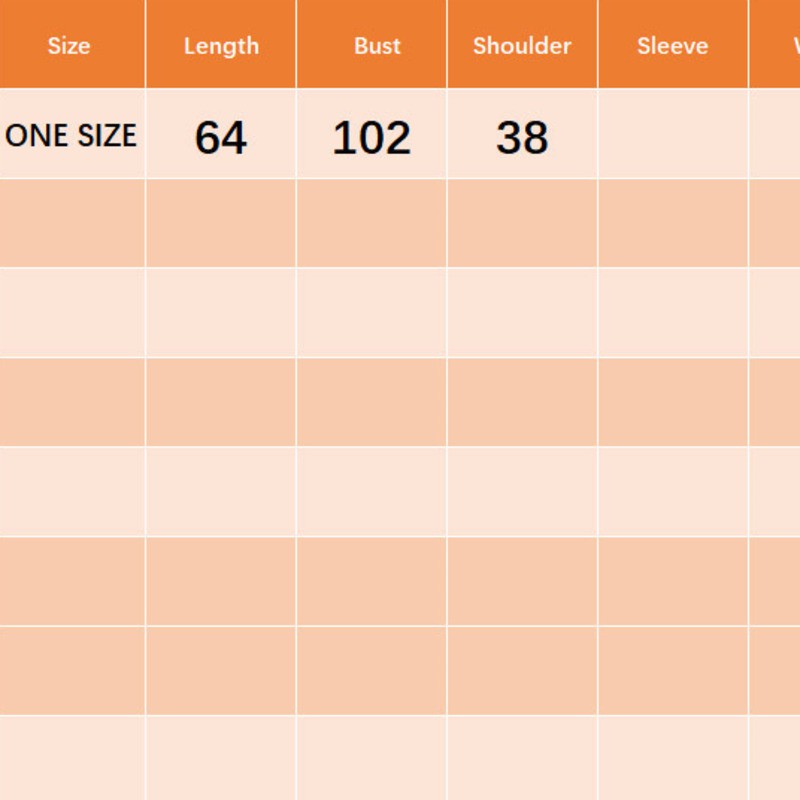
Task: Click the Length value 64
Action: tap(221, 137)
